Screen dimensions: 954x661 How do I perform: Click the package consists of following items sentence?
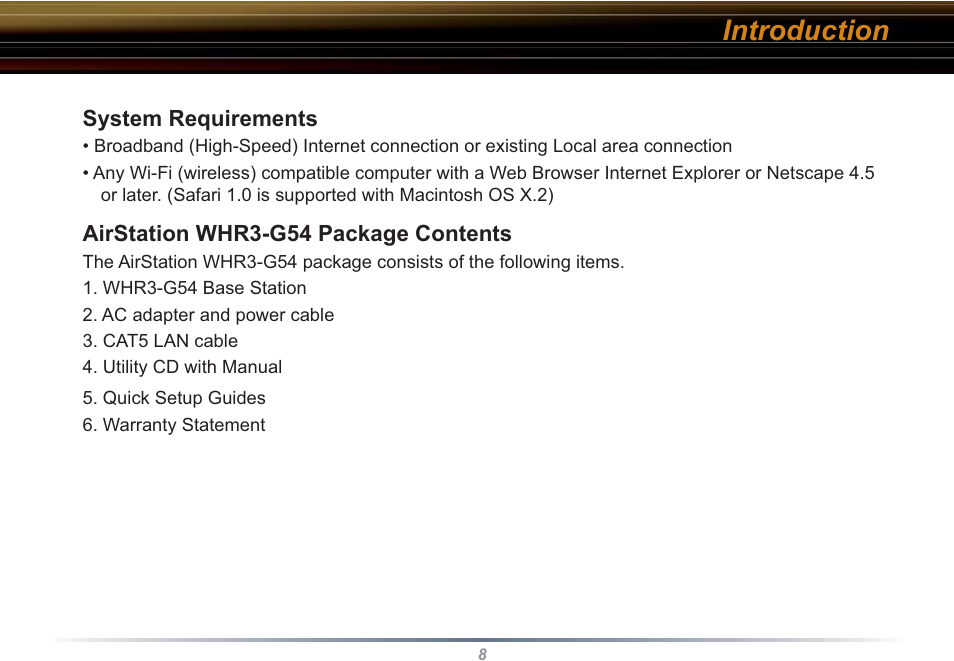click(353, 262)
